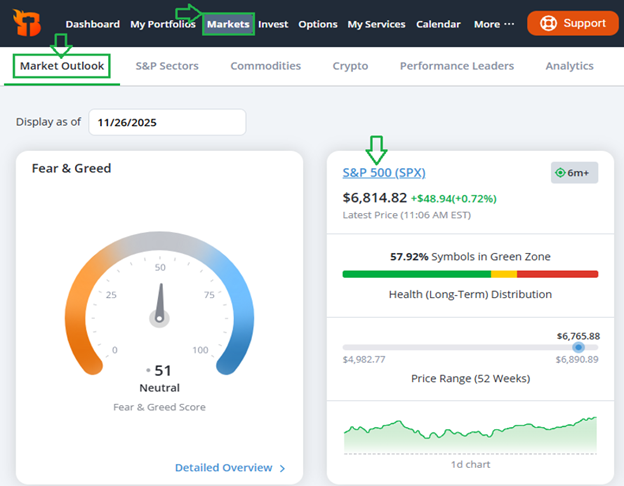The image size is (624, 486).
Task: Click the Detailed Overview arrow chevron
Action: pyautogui.click(x=282, y=468)
